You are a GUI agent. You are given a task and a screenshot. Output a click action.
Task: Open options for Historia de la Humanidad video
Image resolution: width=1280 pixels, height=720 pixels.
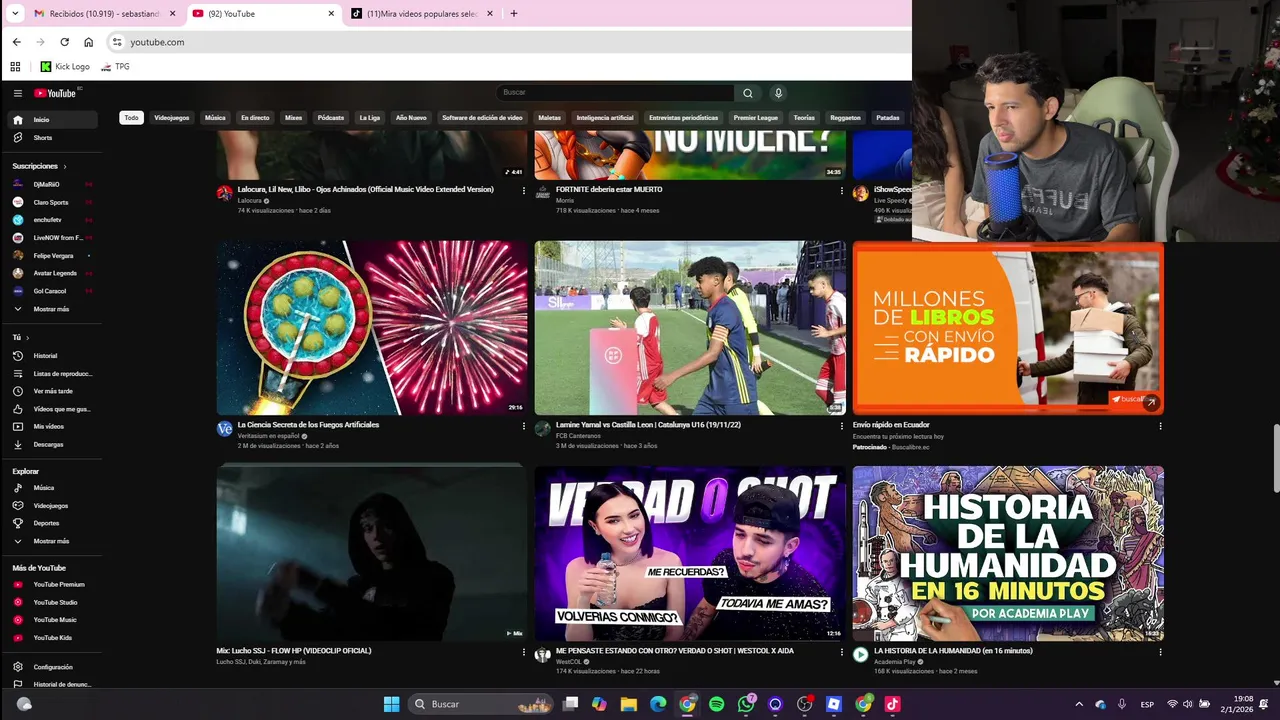[x=1160, y=652]
